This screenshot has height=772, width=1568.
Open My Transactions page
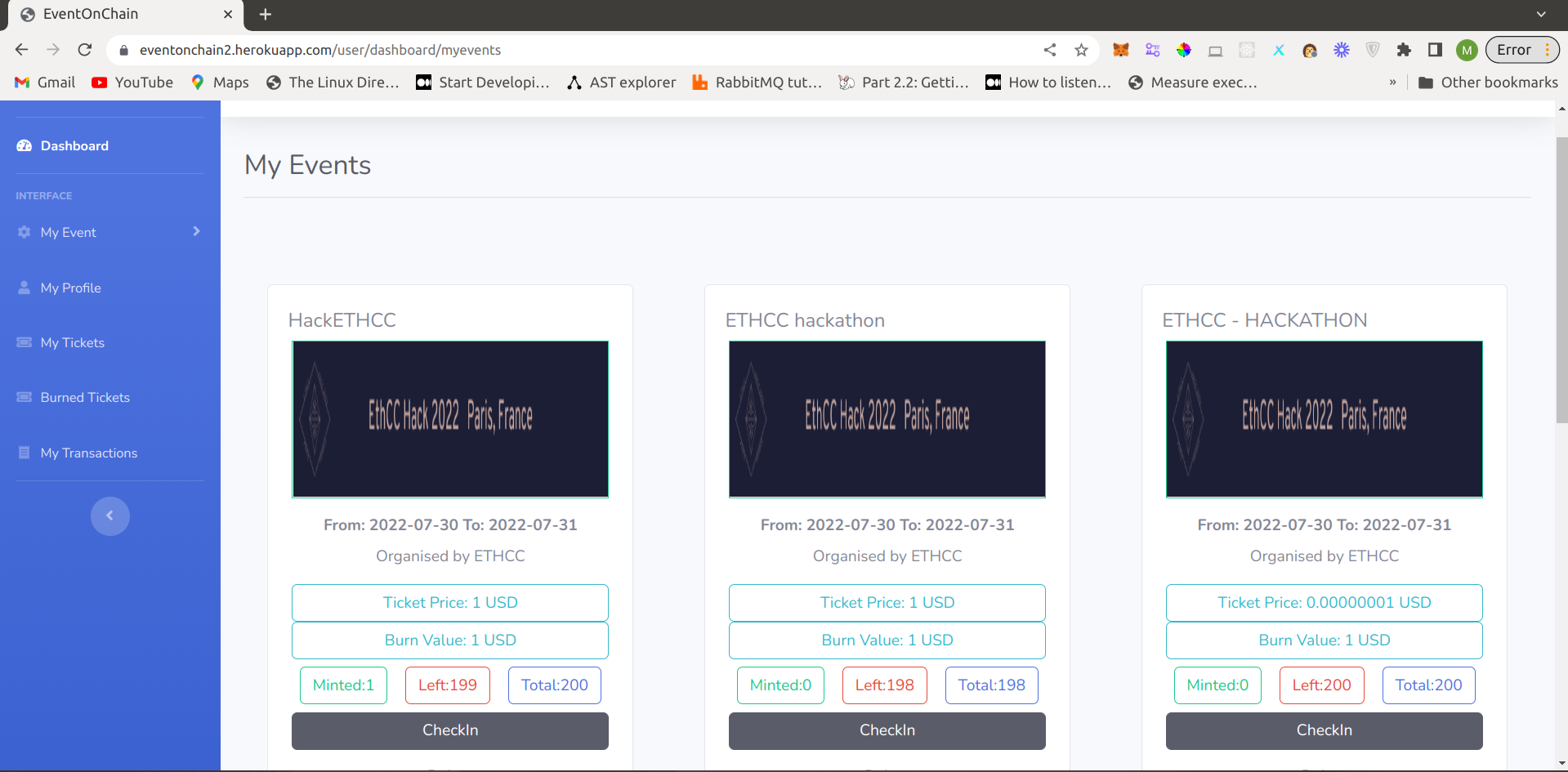pyautogui.click(x=88, y=453)
